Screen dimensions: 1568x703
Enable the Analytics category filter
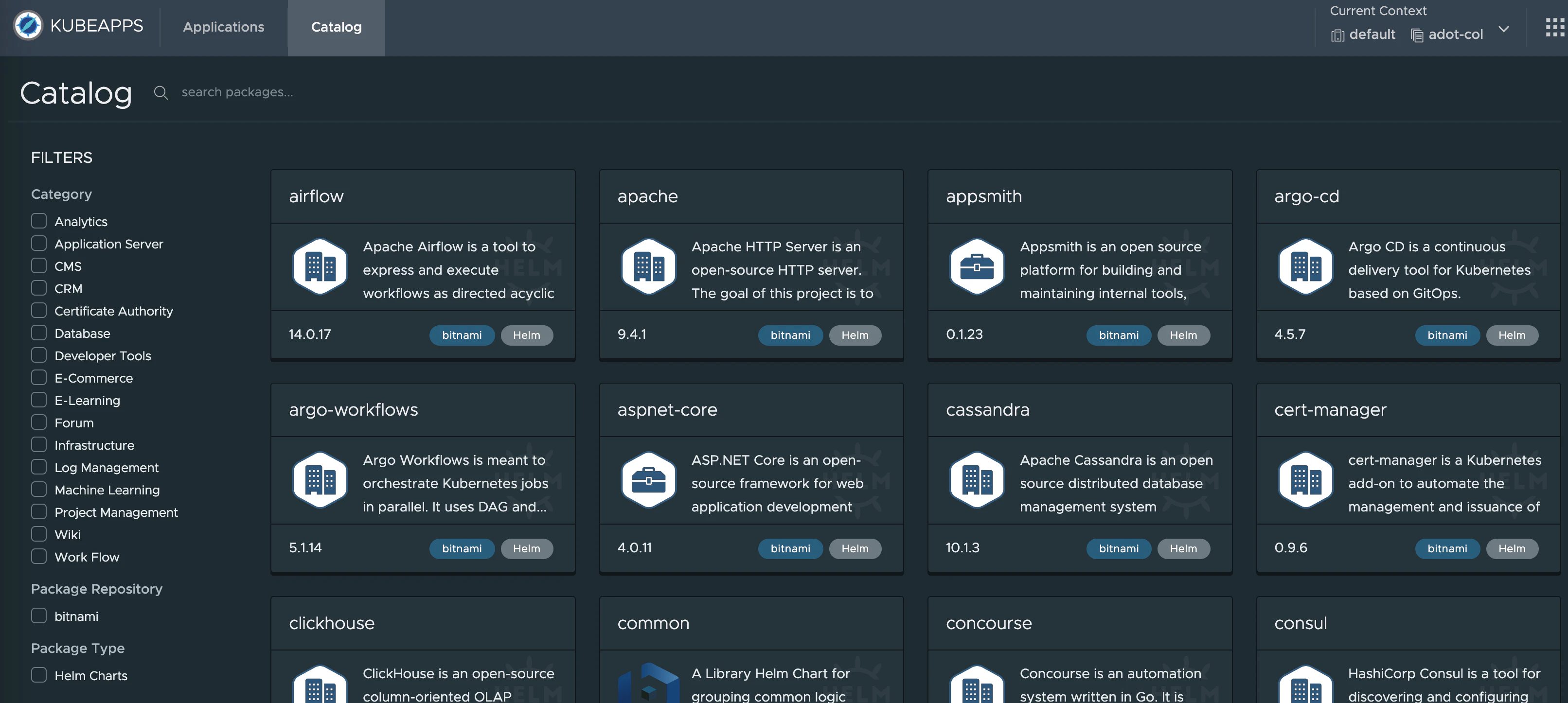pyautogui.click(x=39, y=220)
